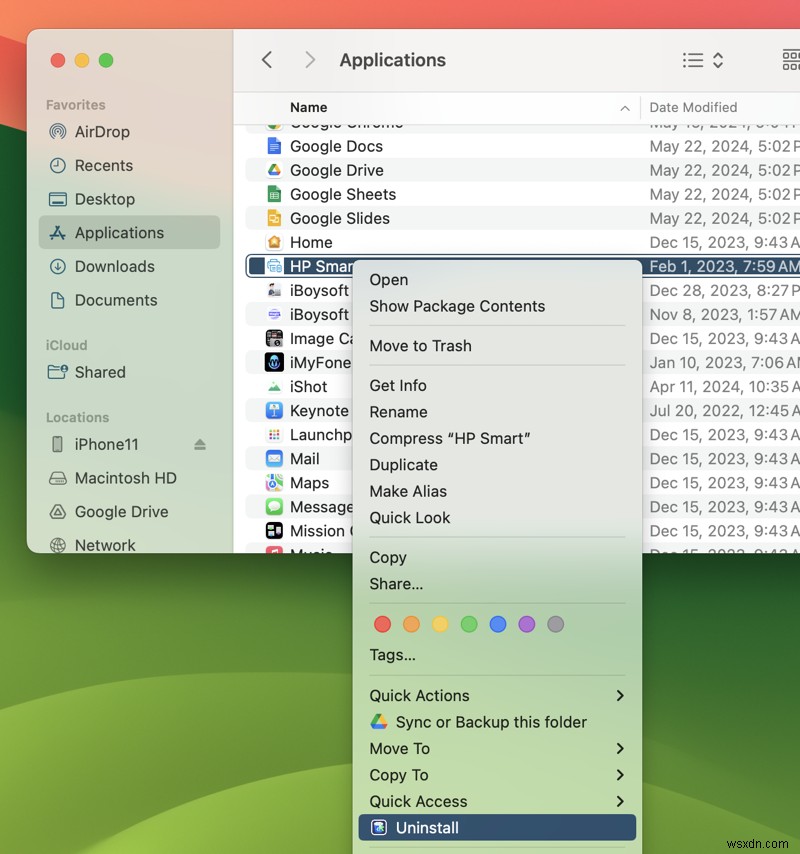The image size is (800, 854).
Task: Select the Mail app icon
Action: click(274, 459)
